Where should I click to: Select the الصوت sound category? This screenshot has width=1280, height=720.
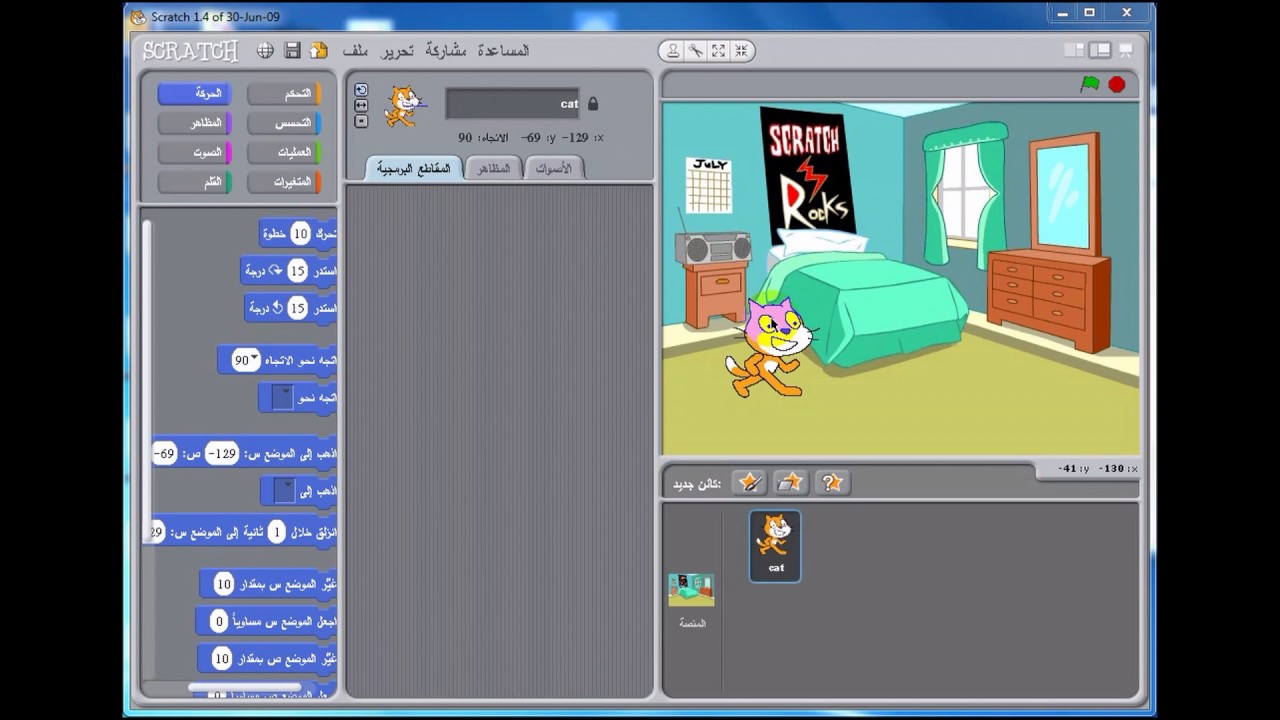coord(194,153)
